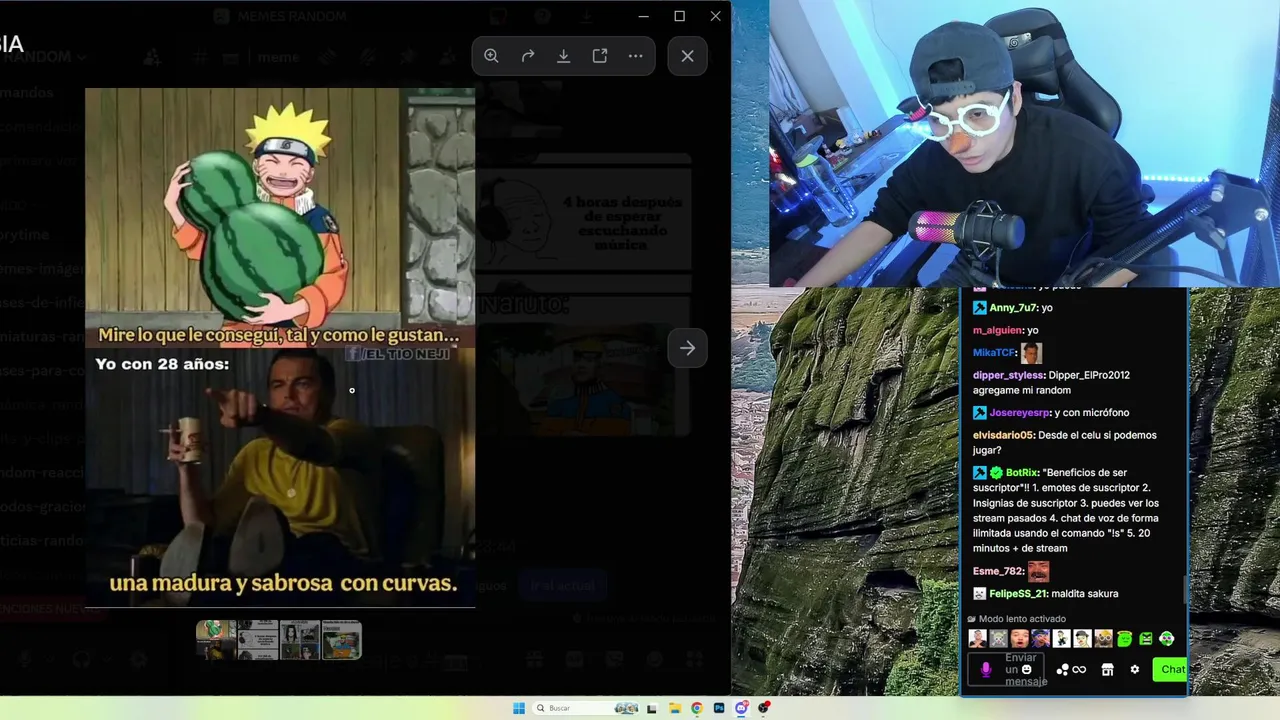Click the chat panel vertical scrollbar

coord(1185,590)
